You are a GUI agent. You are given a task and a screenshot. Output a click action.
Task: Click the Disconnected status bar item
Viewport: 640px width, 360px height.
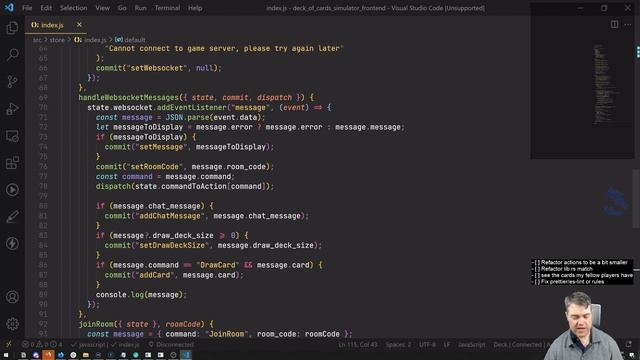tap(171, 344)
